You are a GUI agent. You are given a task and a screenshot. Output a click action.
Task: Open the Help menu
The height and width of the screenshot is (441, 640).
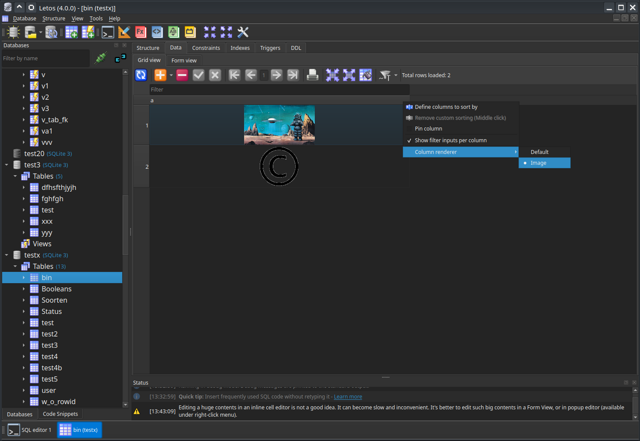pyautogui.click(x=114, y=18)
